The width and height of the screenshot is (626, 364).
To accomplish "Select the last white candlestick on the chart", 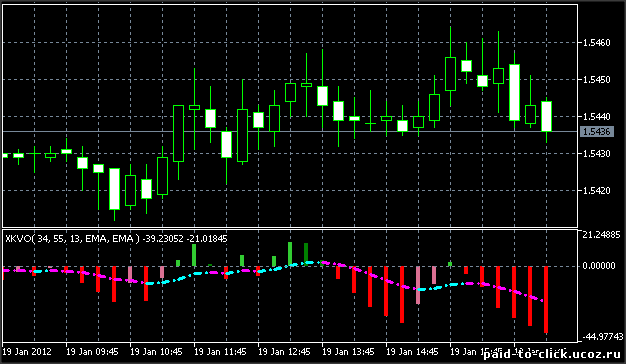I will click(x=547, y=116).
